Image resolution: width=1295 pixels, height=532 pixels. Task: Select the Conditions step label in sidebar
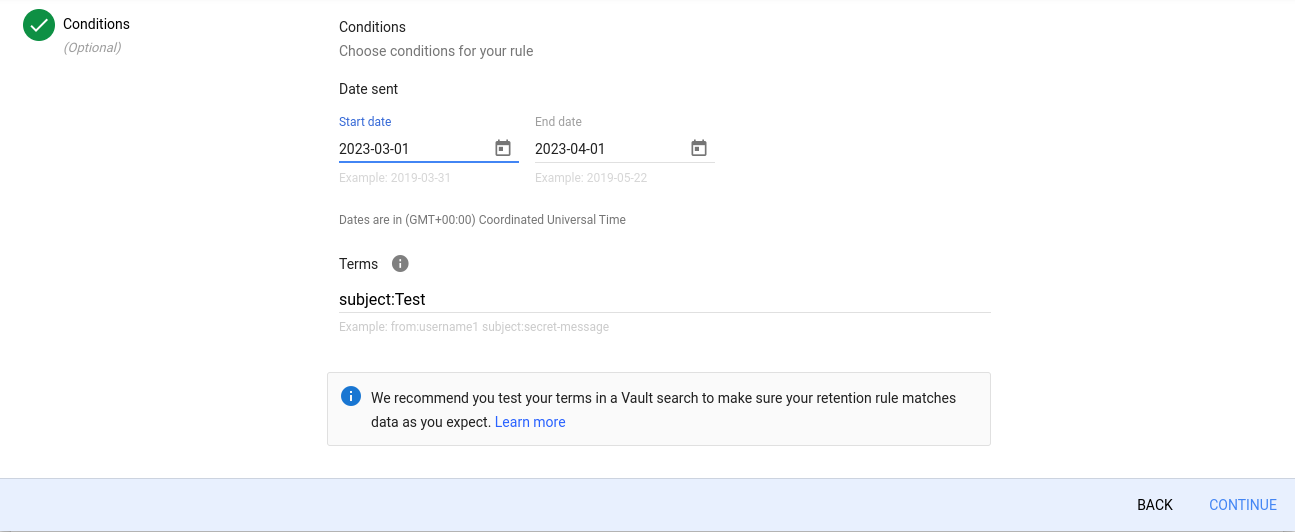point(96,24)
